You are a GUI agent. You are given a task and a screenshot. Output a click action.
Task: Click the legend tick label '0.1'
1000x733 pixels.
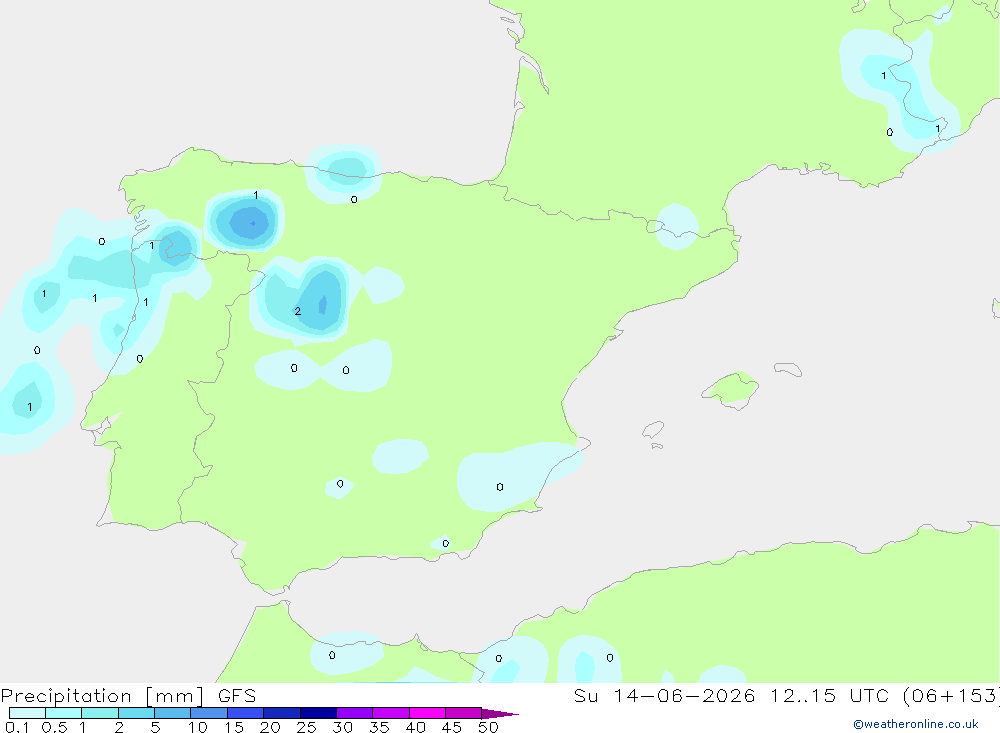[17, 727]
